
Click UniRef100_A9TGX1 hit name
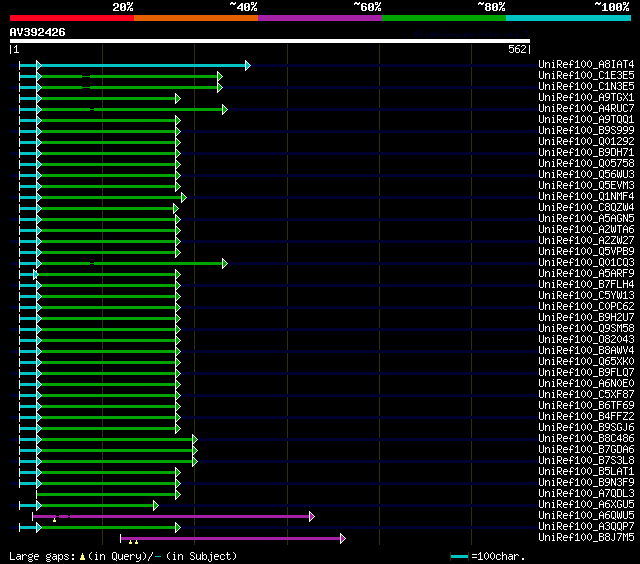pos(586,98)
